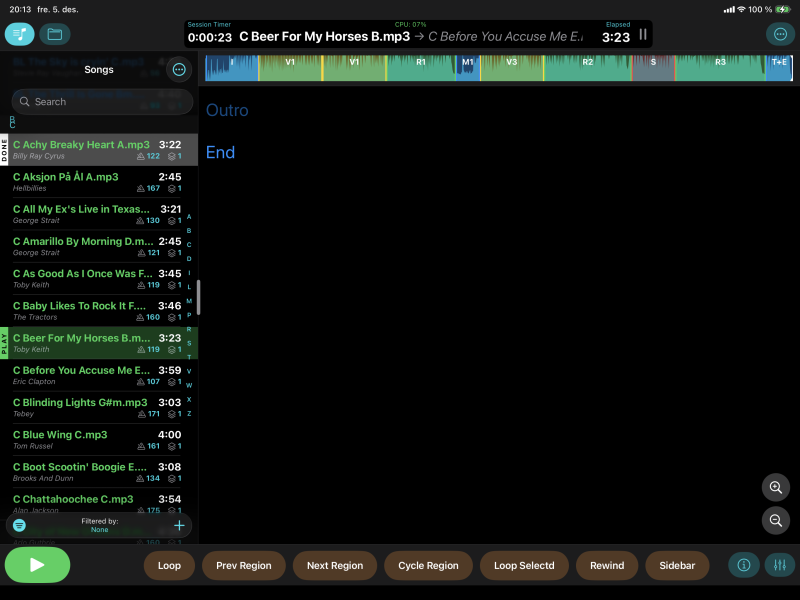This screenshot has height=600, width=800.
Task: Expand the Filtered by None selector
Action: click(99, 525)
